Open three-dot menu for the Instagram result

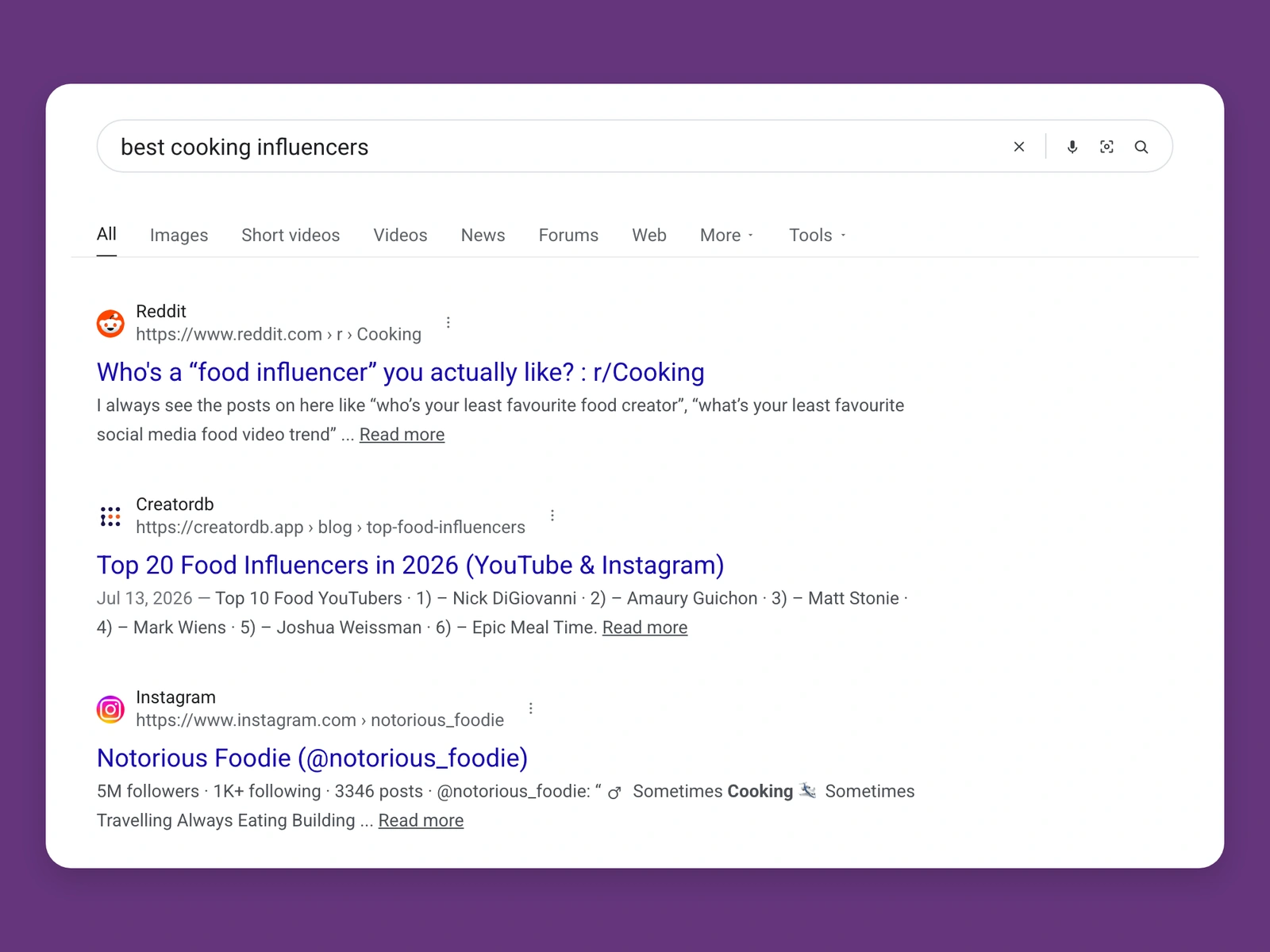[531, 708]
